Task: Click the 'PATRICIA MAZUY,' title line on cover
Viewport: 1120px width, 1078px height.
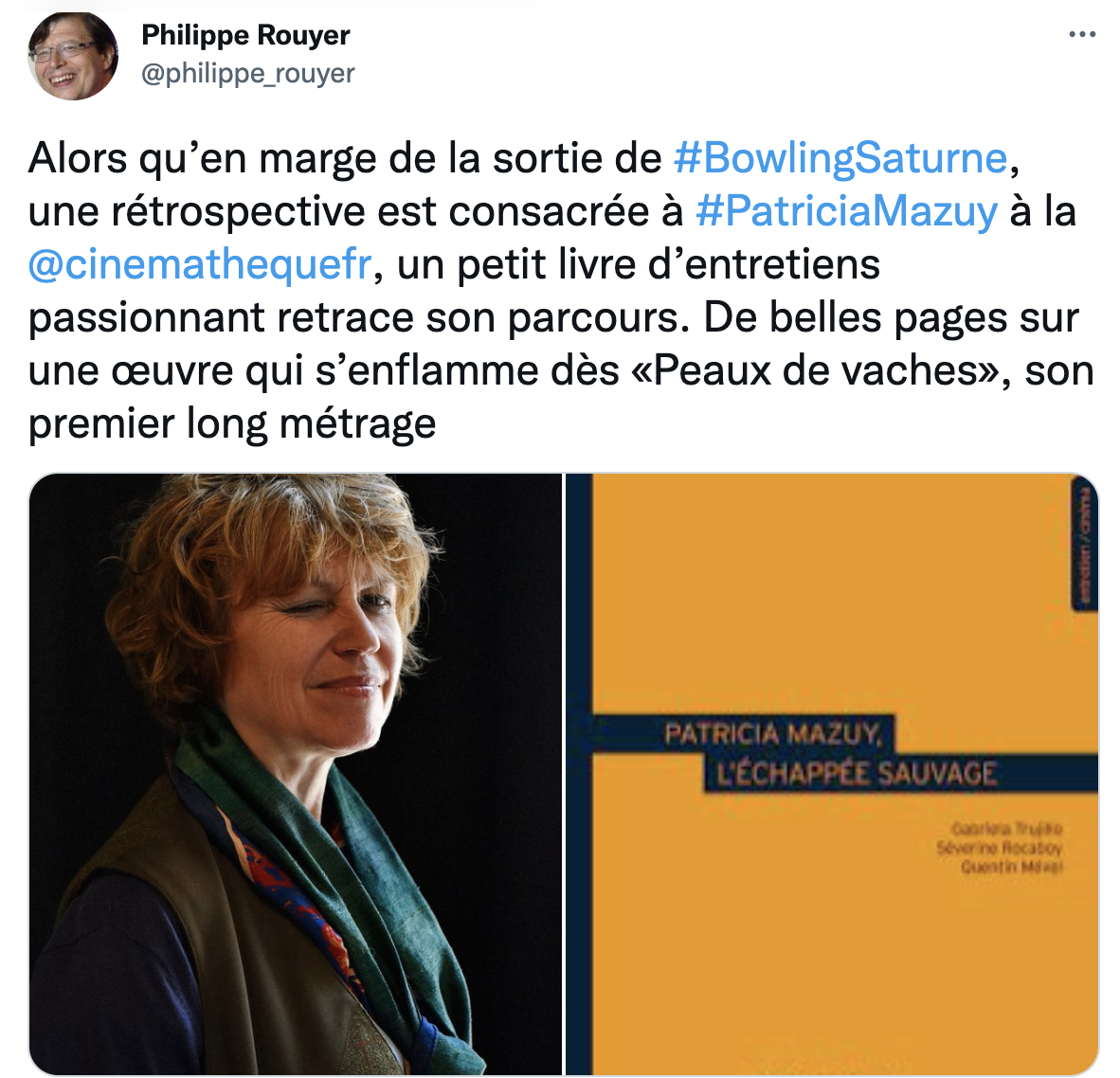Action: tap(773, 733)
